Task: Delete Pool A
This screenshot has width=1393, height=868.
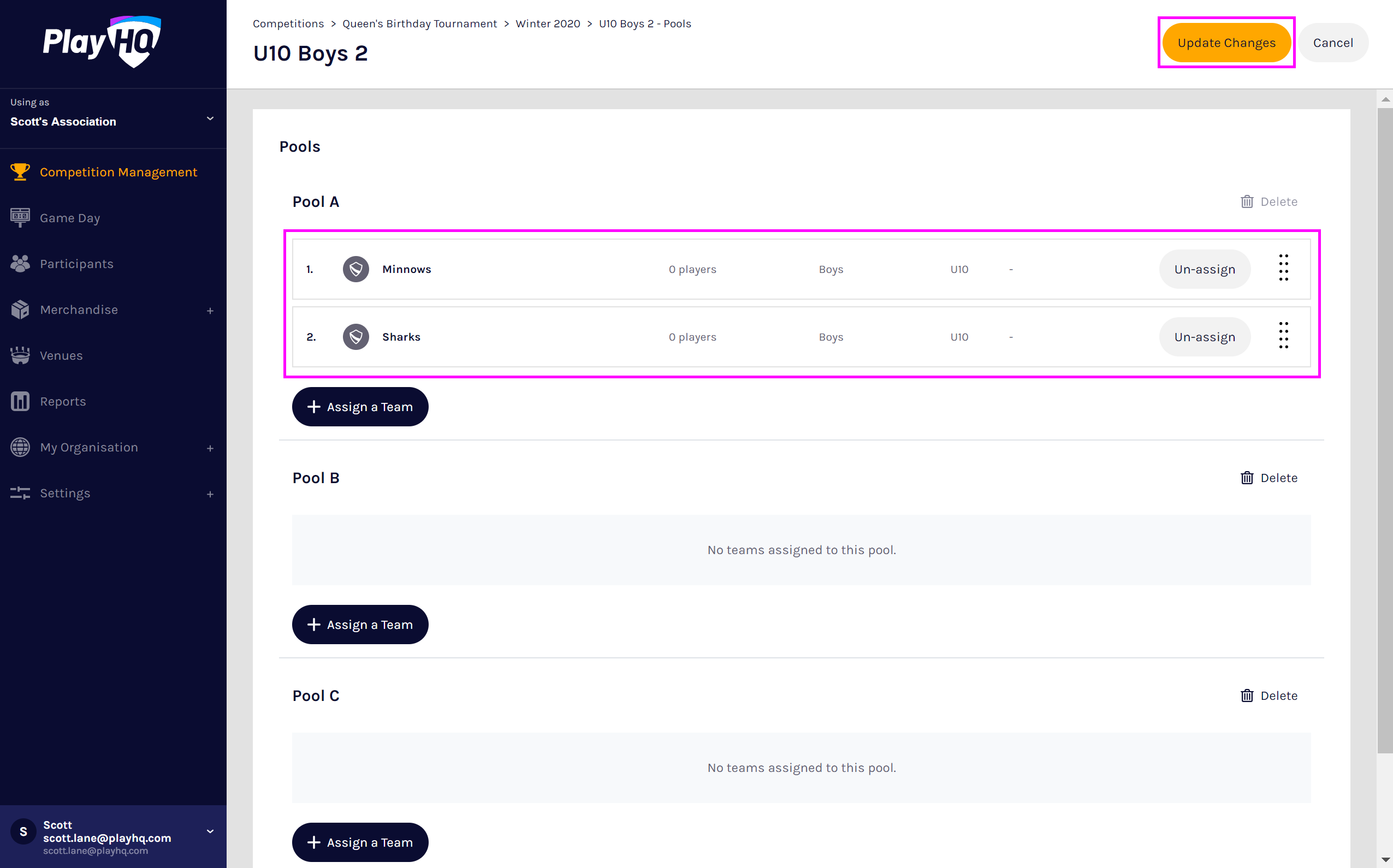Action: click(1269, 201)
